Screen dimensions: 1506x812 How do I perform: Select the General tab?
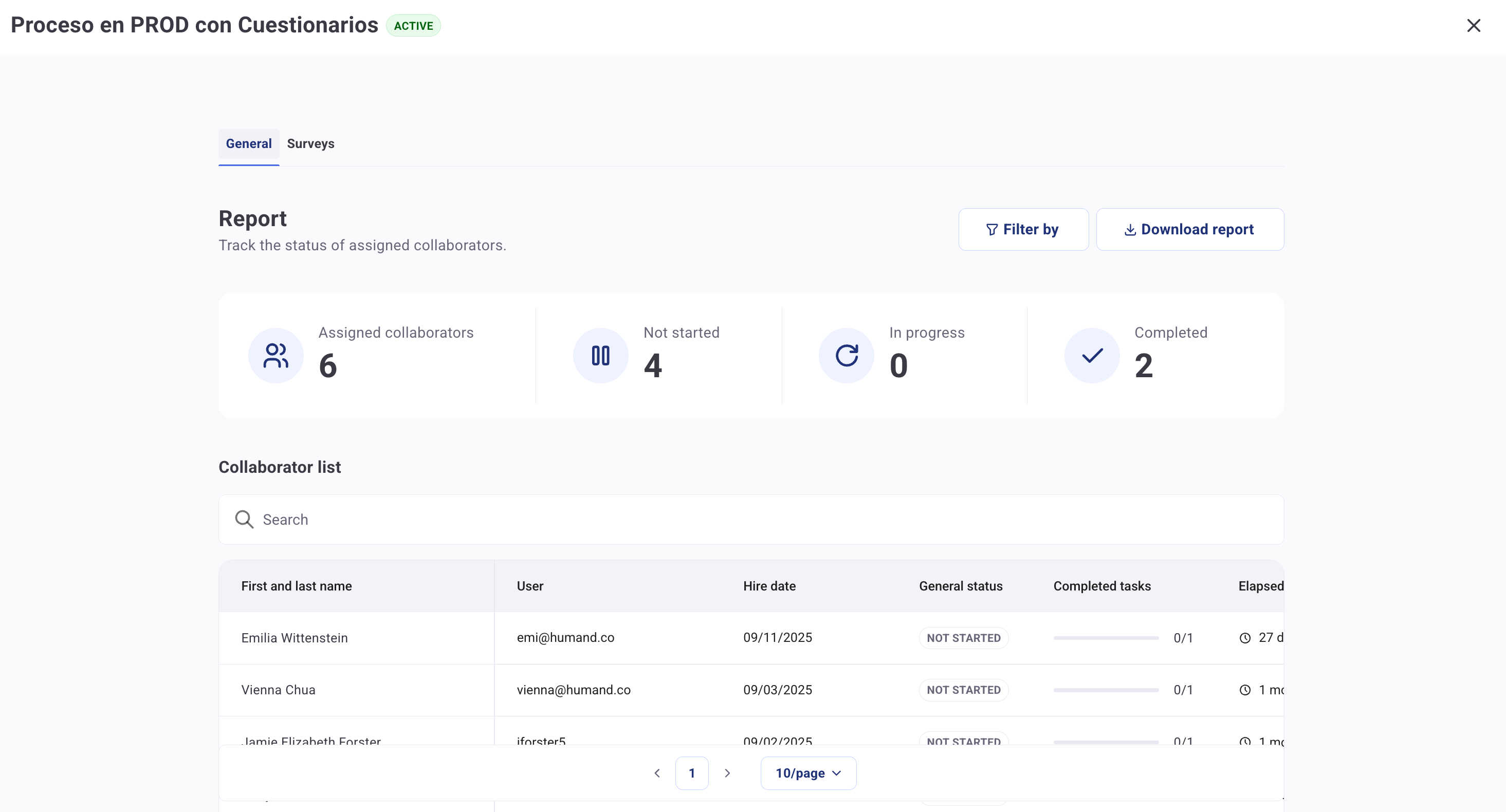pos(248,144)
